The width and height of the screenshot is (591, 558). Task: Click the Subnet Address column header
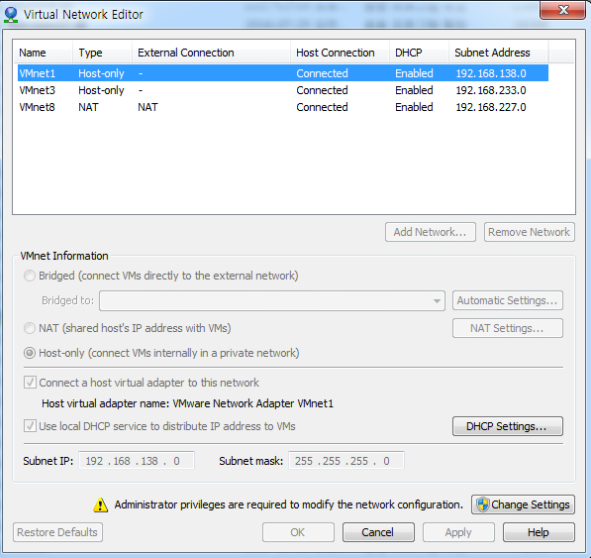click(x=498, y=52)
